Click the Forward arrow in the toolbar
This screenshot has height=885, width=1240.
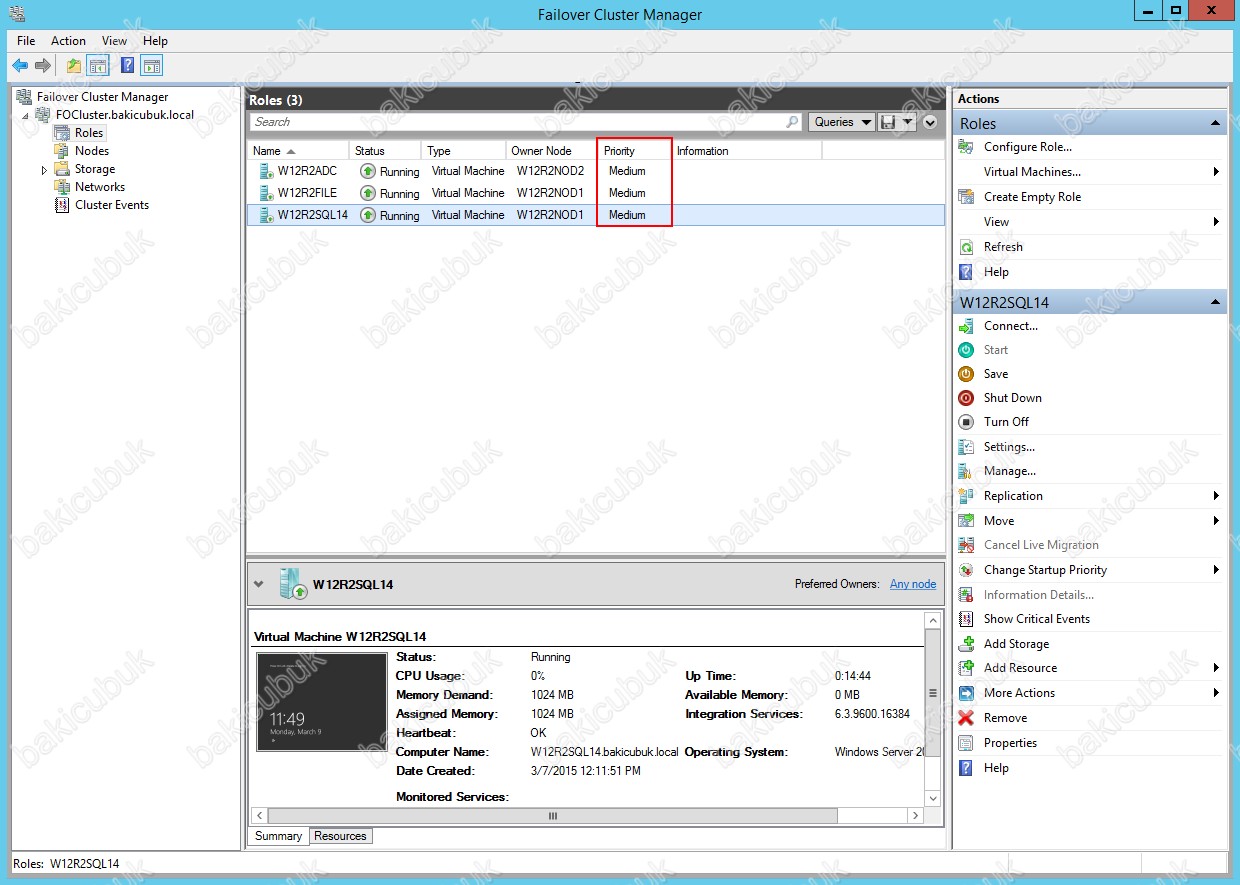click(x=43, y=66)
